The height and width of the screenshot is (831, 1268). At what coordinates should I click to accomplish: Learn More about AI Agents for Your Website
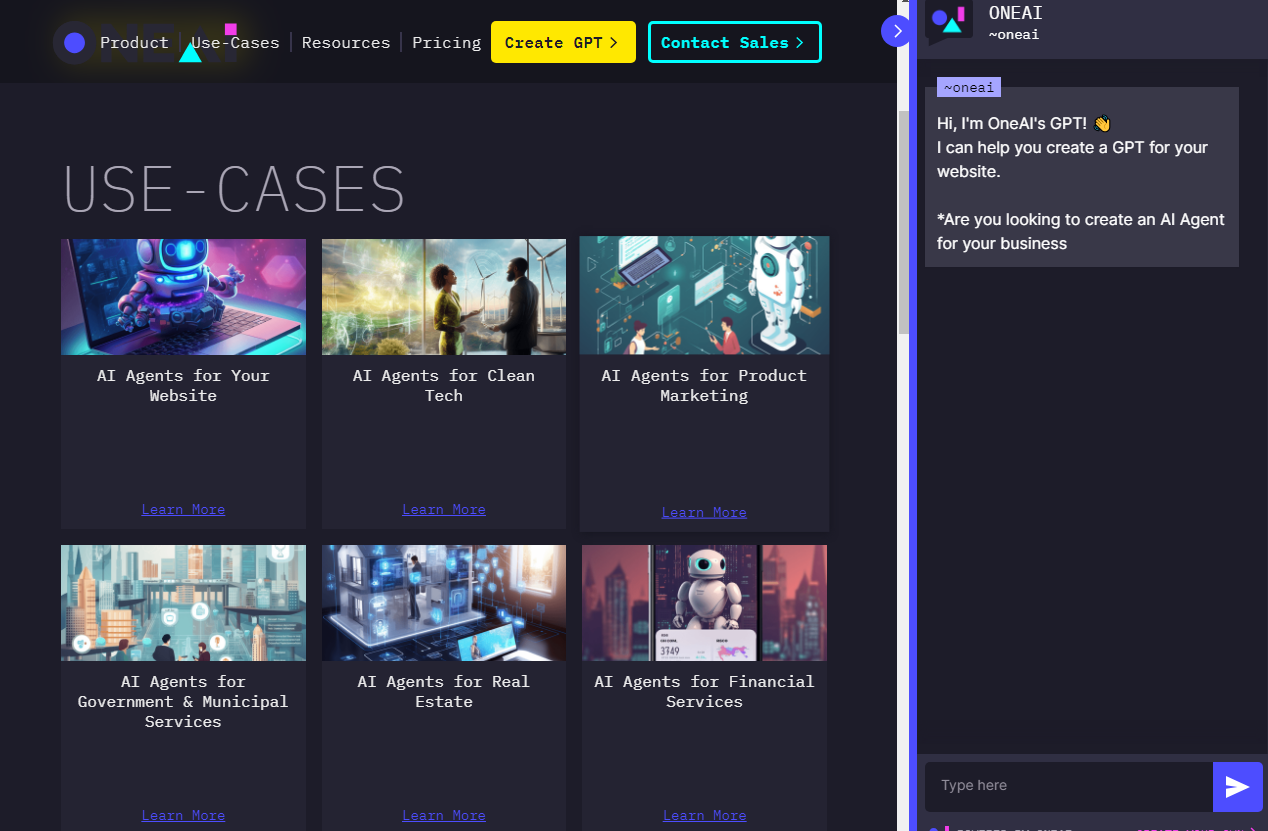(183, 509)
